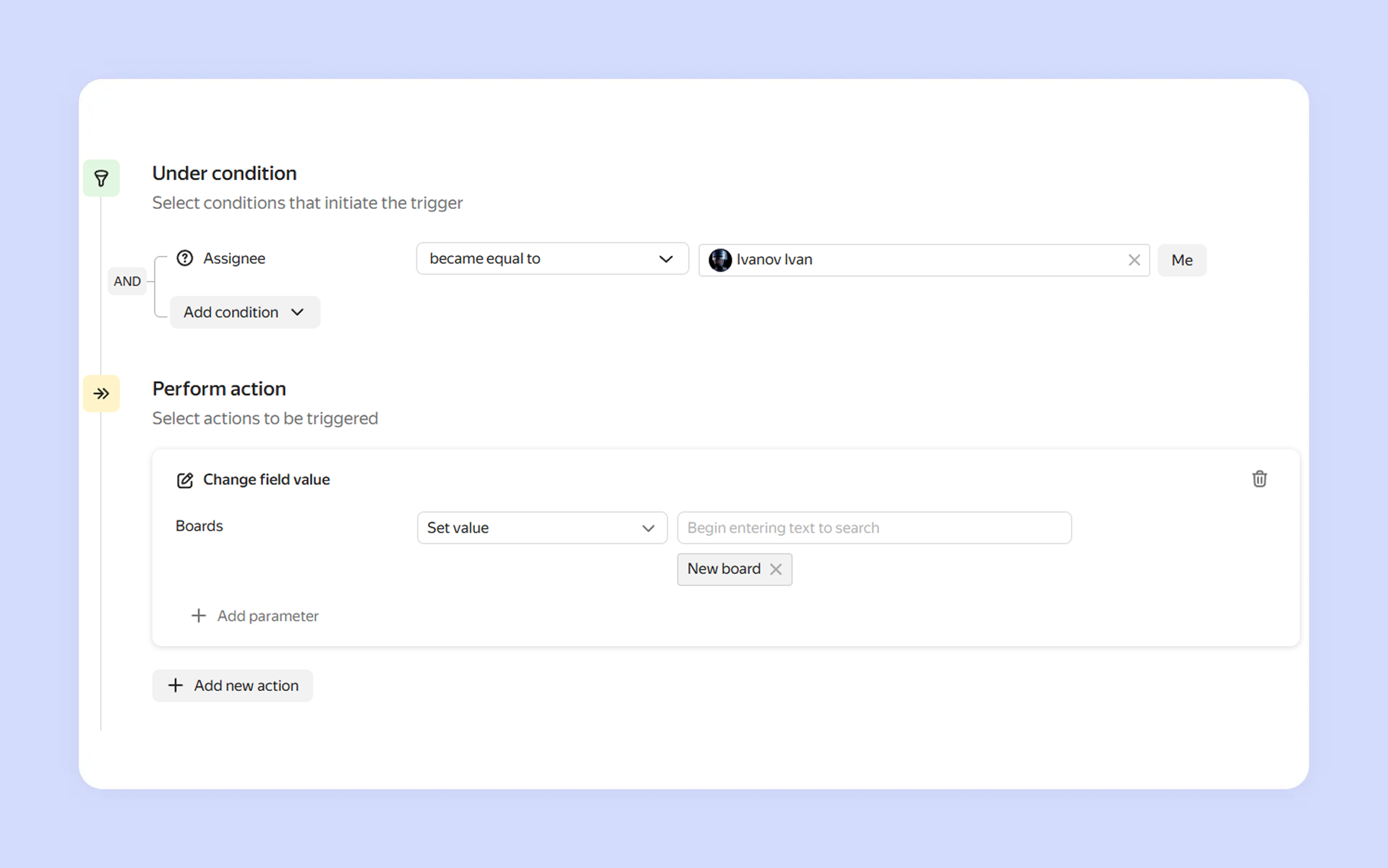Click the Add parameter link
Viewport: 1388px width, 868px height.
(x=267, y=616)
